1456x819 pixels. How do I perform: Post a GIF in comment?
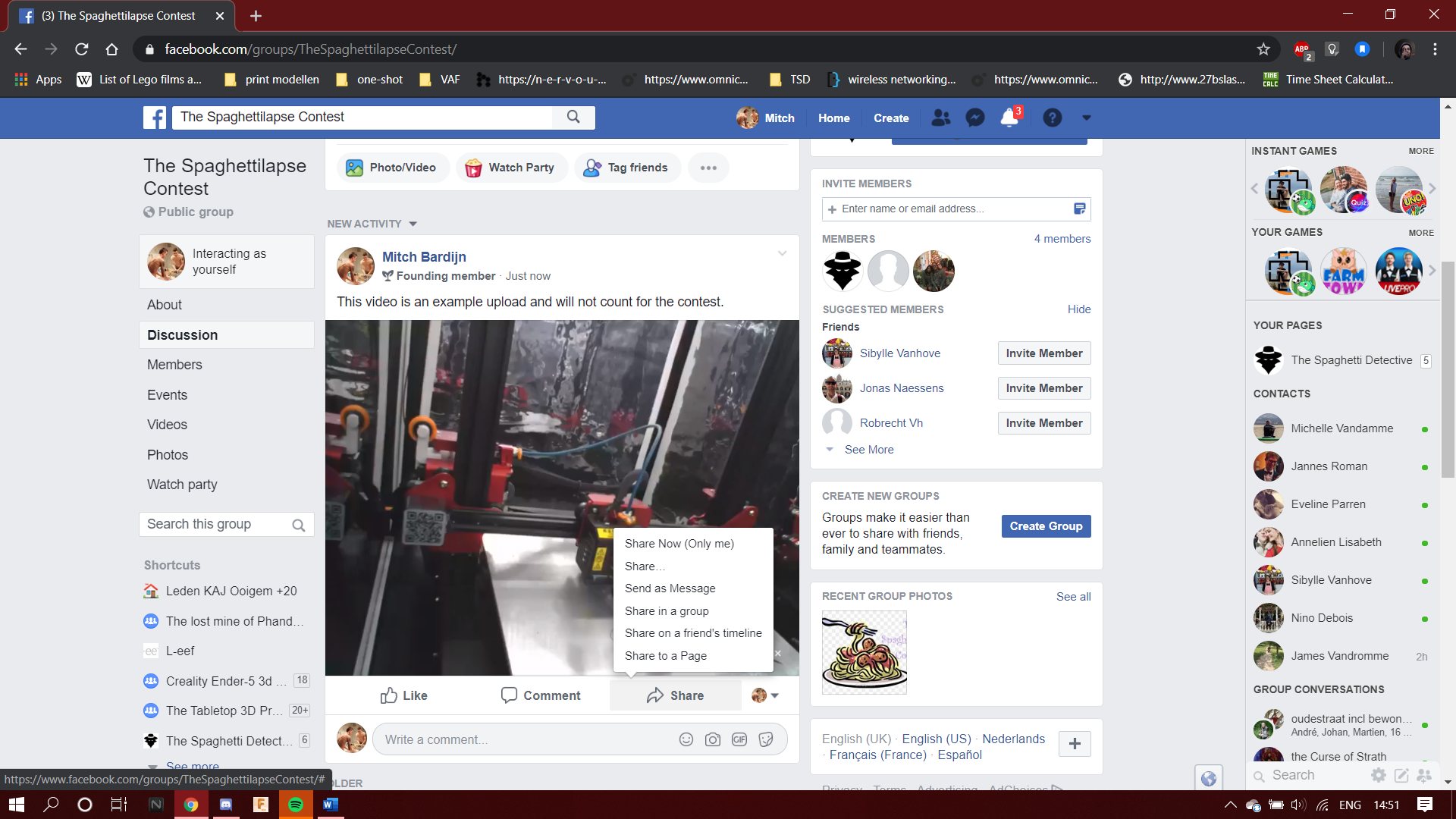(x=739, y=739)
